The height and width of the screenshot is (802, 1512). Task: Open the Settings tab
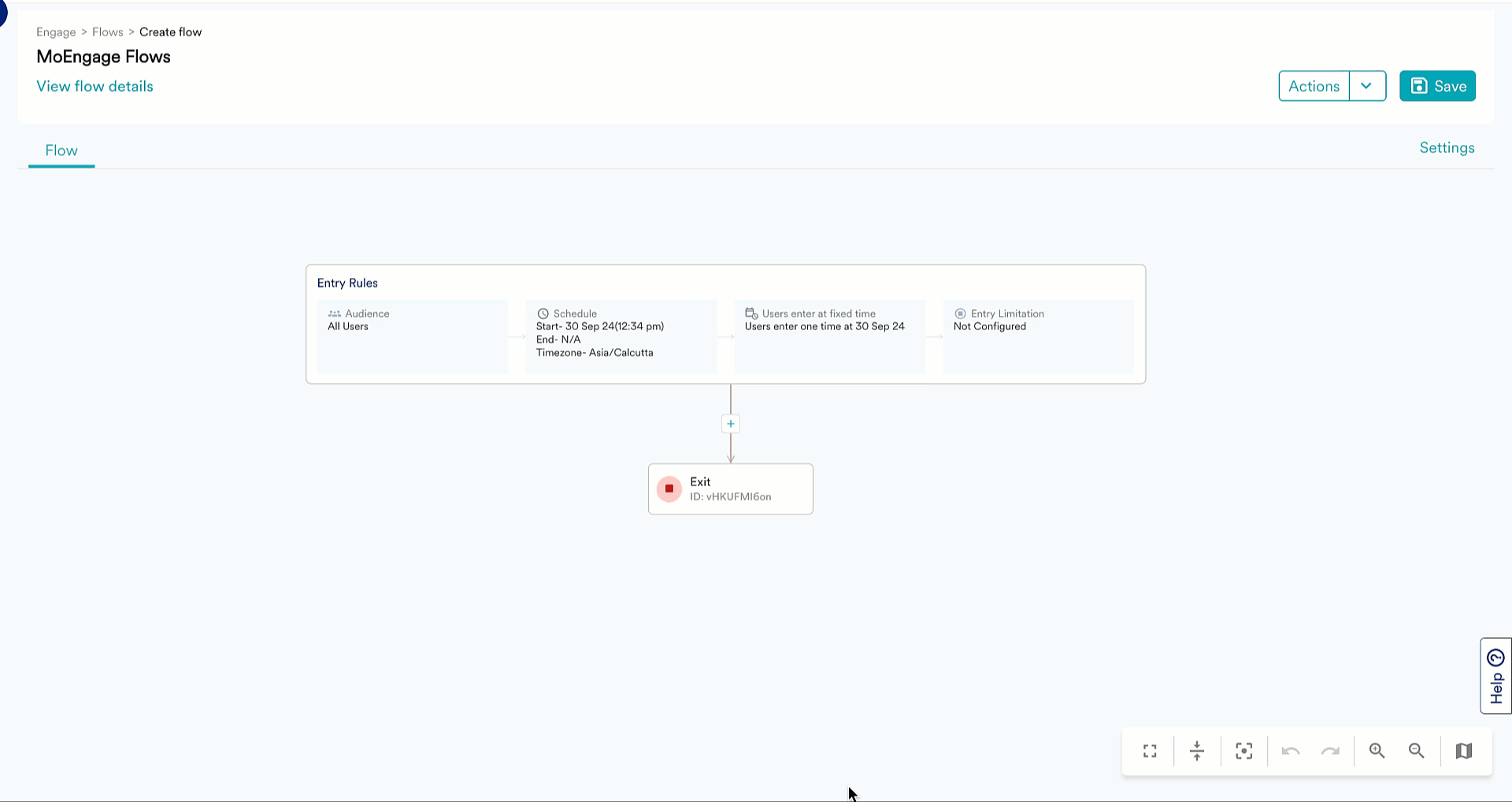point(1447,148)
